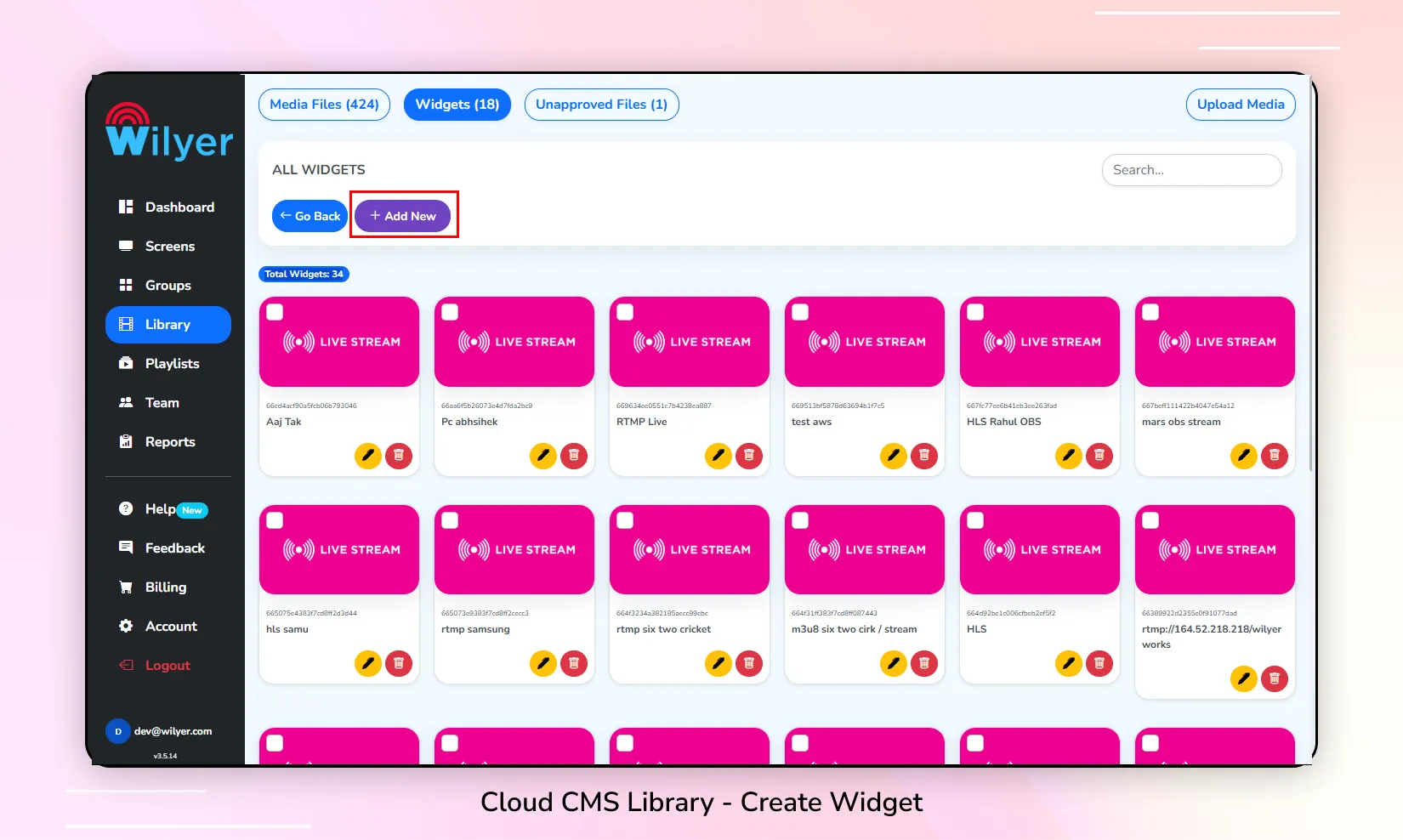Delete the rtmp six two cricket widget
Viewport: 1403px width, 840px height.
(749, 663)
